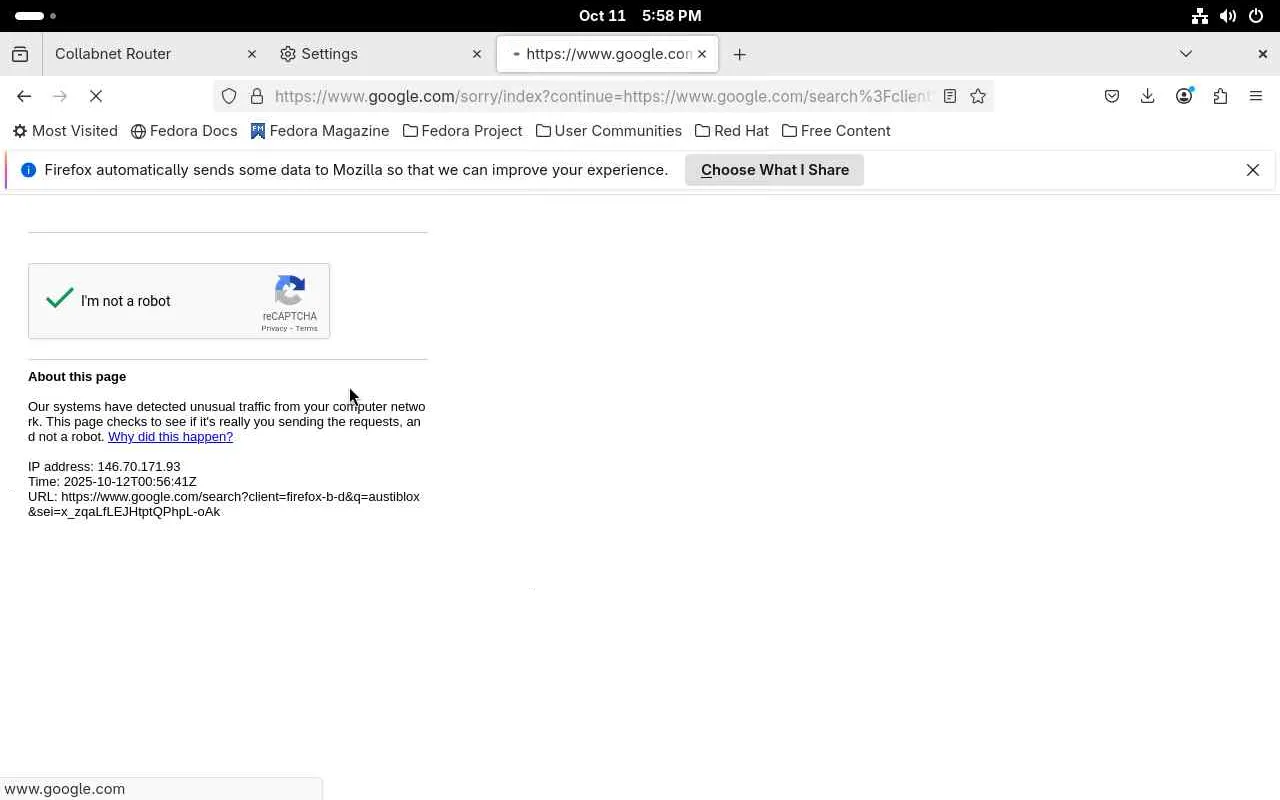Toggle the I'm not a robot checkbox
This screenshot has height=800, width=1280.
click(x=60, y=299)
